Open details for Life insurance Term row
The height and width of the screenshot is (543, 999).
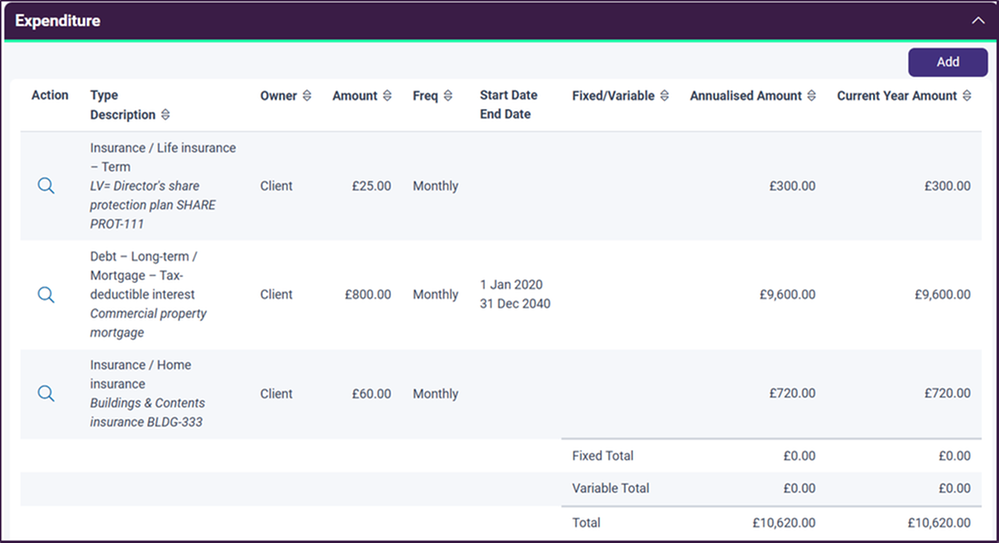(x=46, y=186)
